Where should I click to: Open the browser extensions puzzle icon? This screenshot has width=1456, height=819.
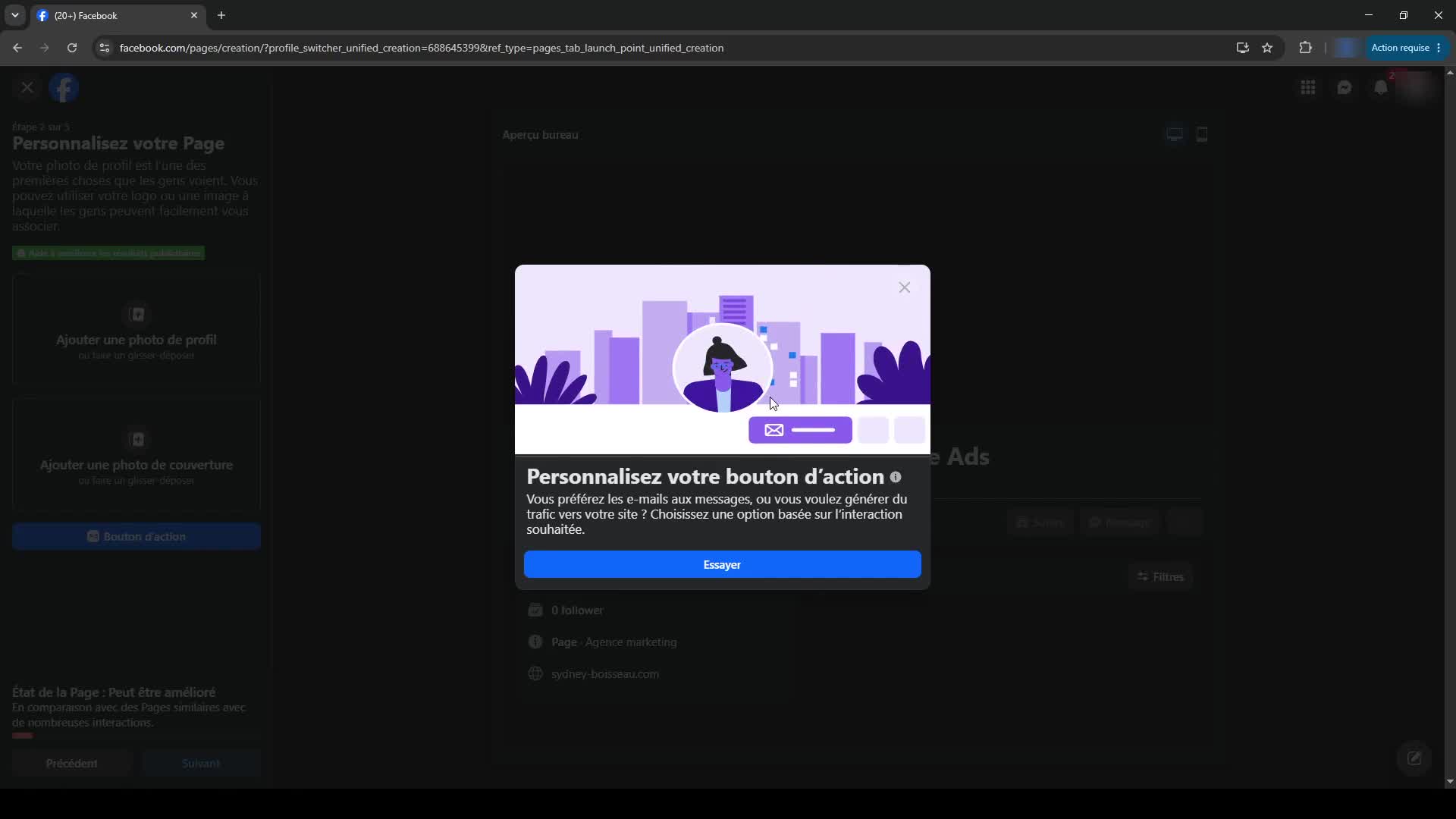coord(1305,48)
